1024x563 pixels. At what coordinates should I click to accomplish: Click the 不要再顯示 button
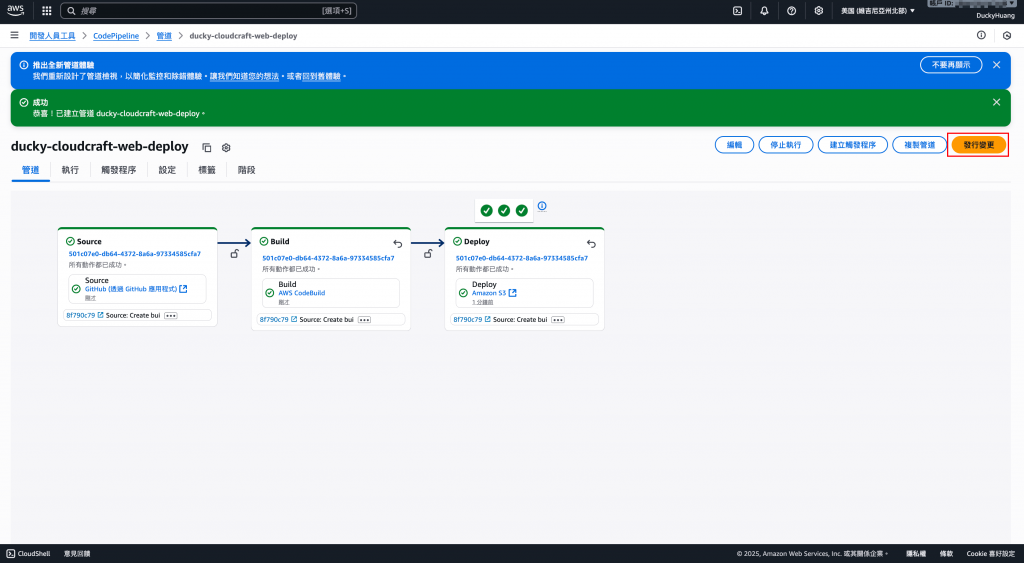(951, 65)
